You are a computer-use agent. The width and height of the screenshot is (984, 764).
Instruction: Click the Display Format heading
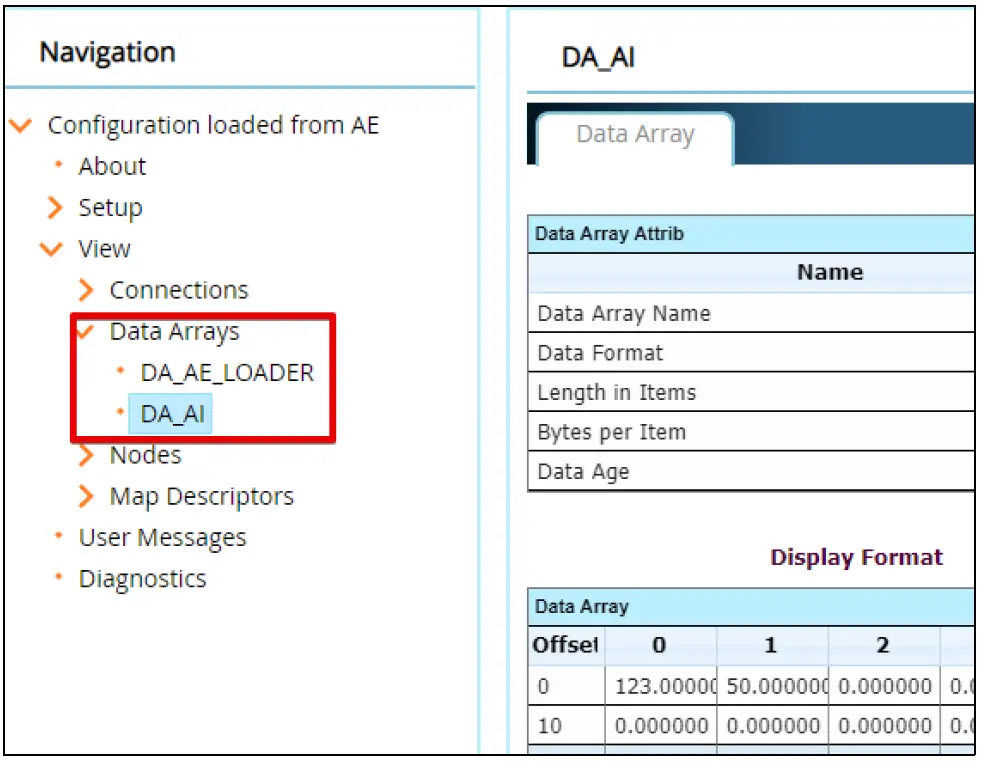[857, 557]
